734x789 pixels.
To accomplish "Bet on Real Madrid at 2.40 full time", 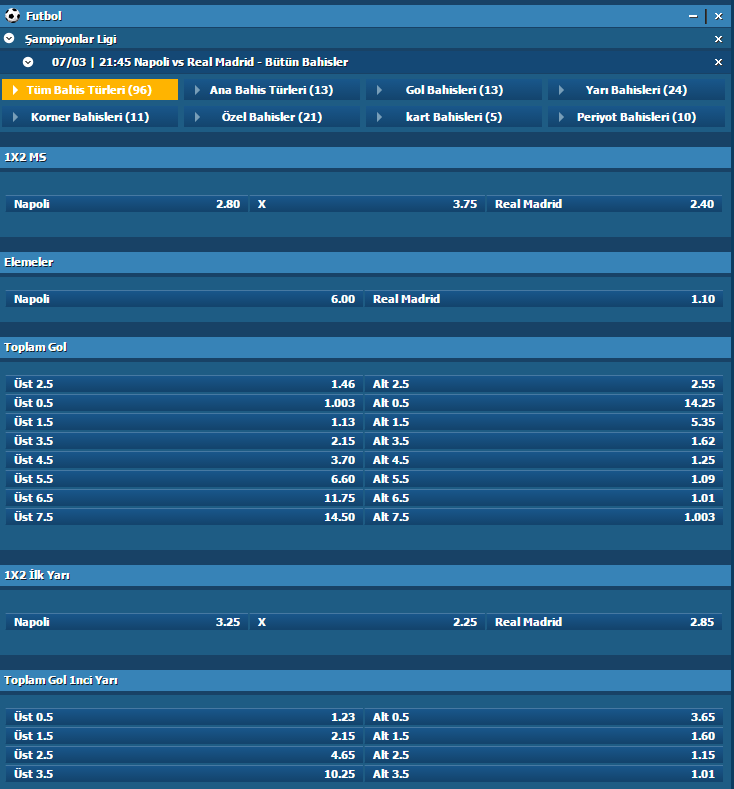I will (605, 204).
